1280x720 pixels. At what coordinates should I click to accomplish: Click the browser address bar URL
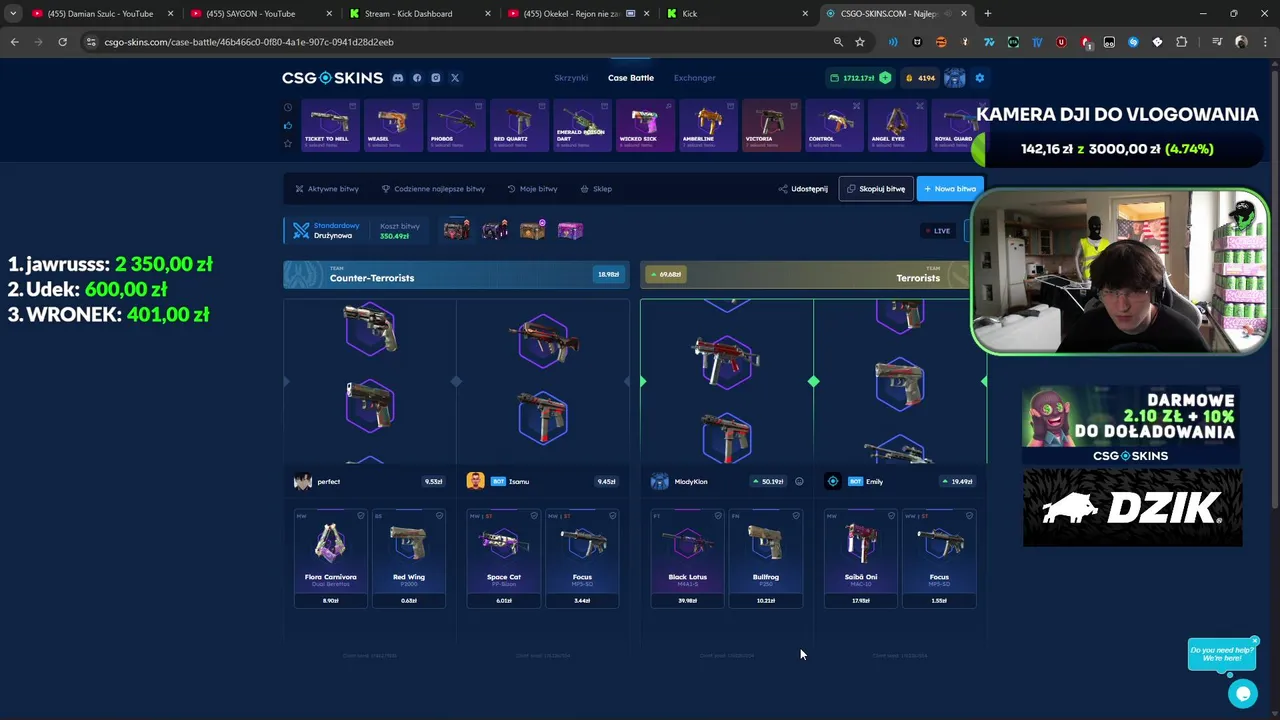[x=249, y=42]
